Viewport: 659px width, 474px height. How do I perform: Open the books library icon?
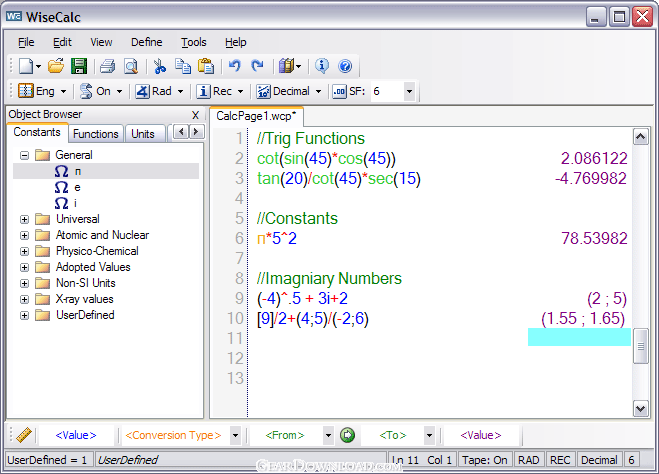point(286,66)
